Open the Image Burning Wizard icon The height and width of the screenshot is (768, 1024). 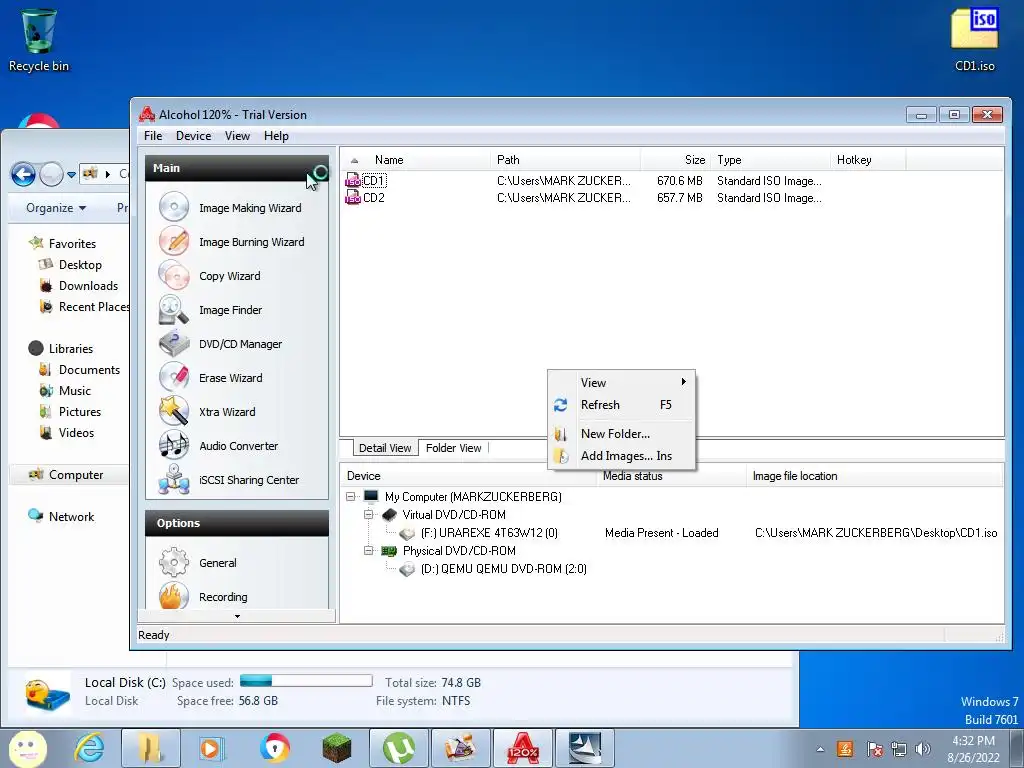[174, 241]
